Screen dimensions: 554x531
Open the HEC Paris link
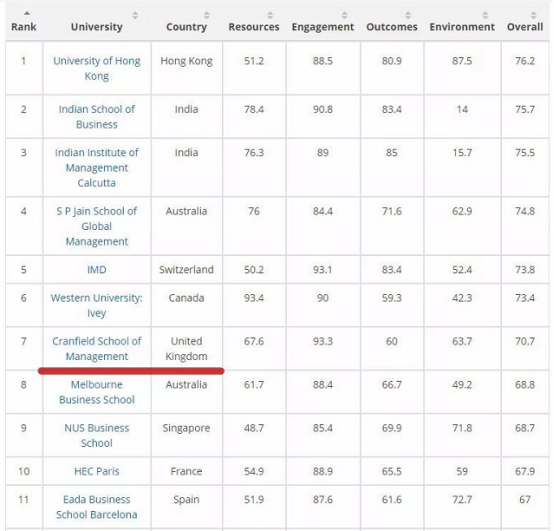point(97,471)
